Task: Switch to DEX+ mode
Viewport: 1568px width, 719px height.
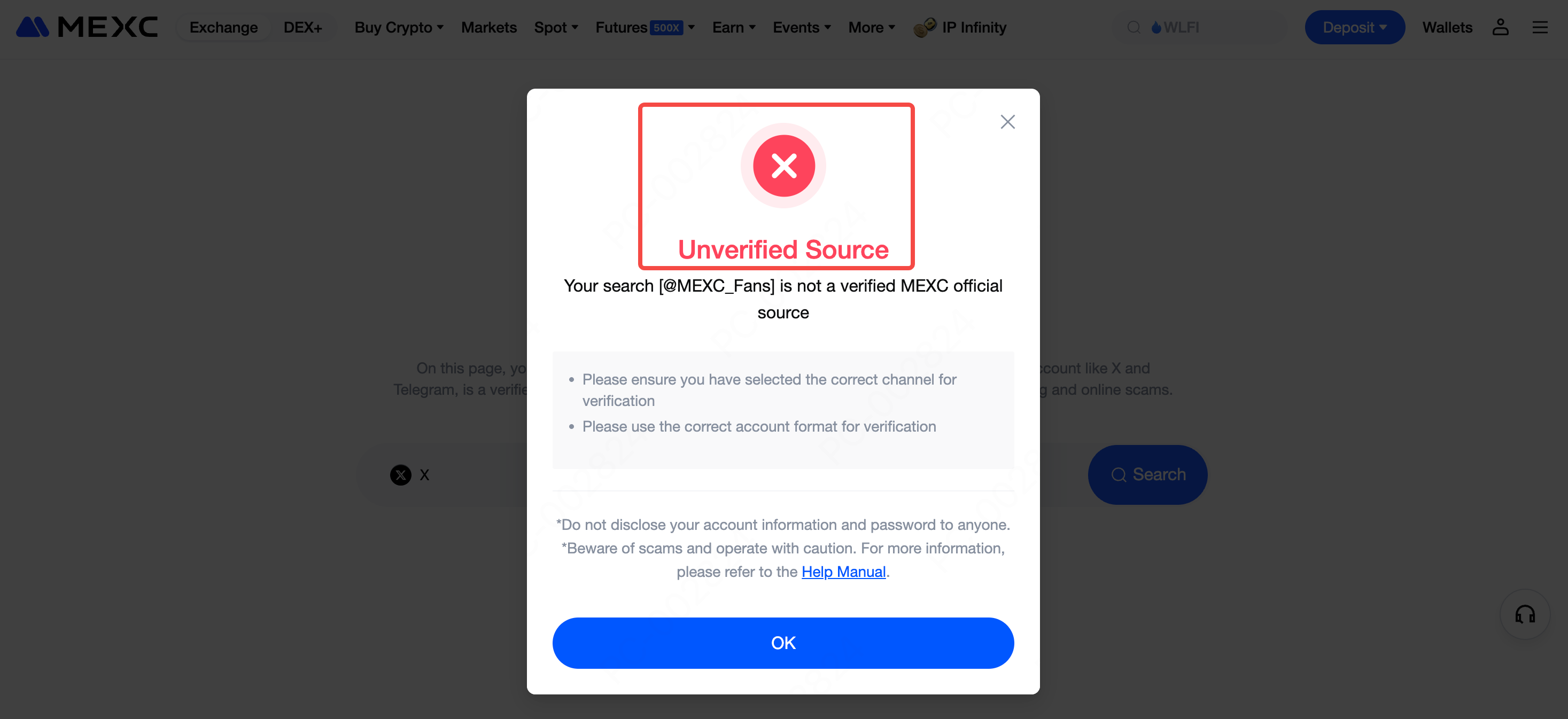Action: click(302, 27)
